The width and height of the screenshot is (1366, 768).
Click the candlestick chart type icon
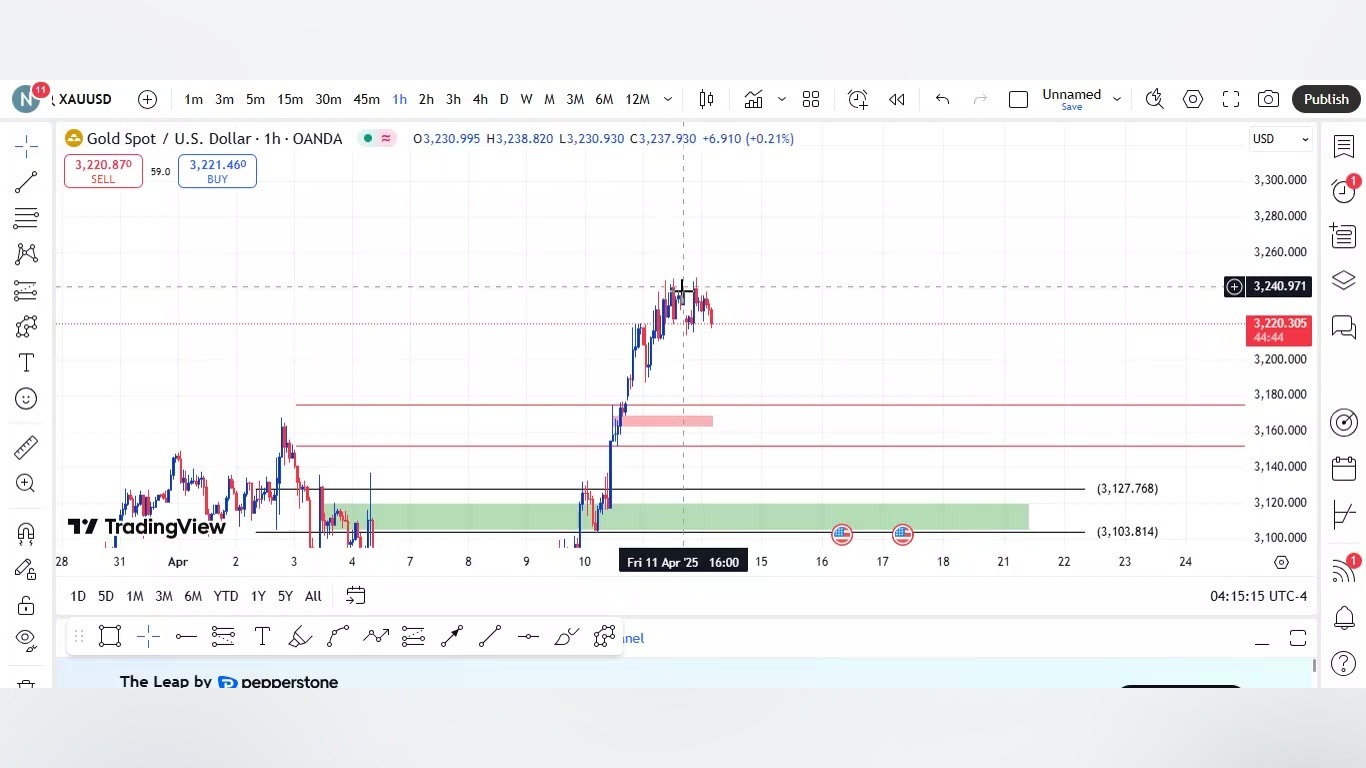(x=706, y=99)
